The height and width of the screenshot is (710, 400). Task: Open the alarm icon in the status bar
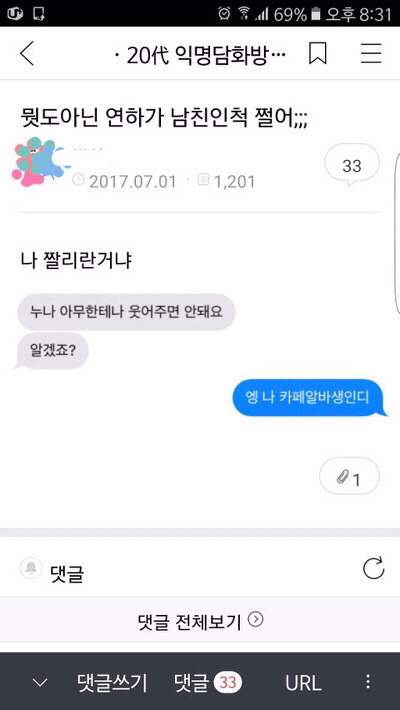(x=224, y=14)
